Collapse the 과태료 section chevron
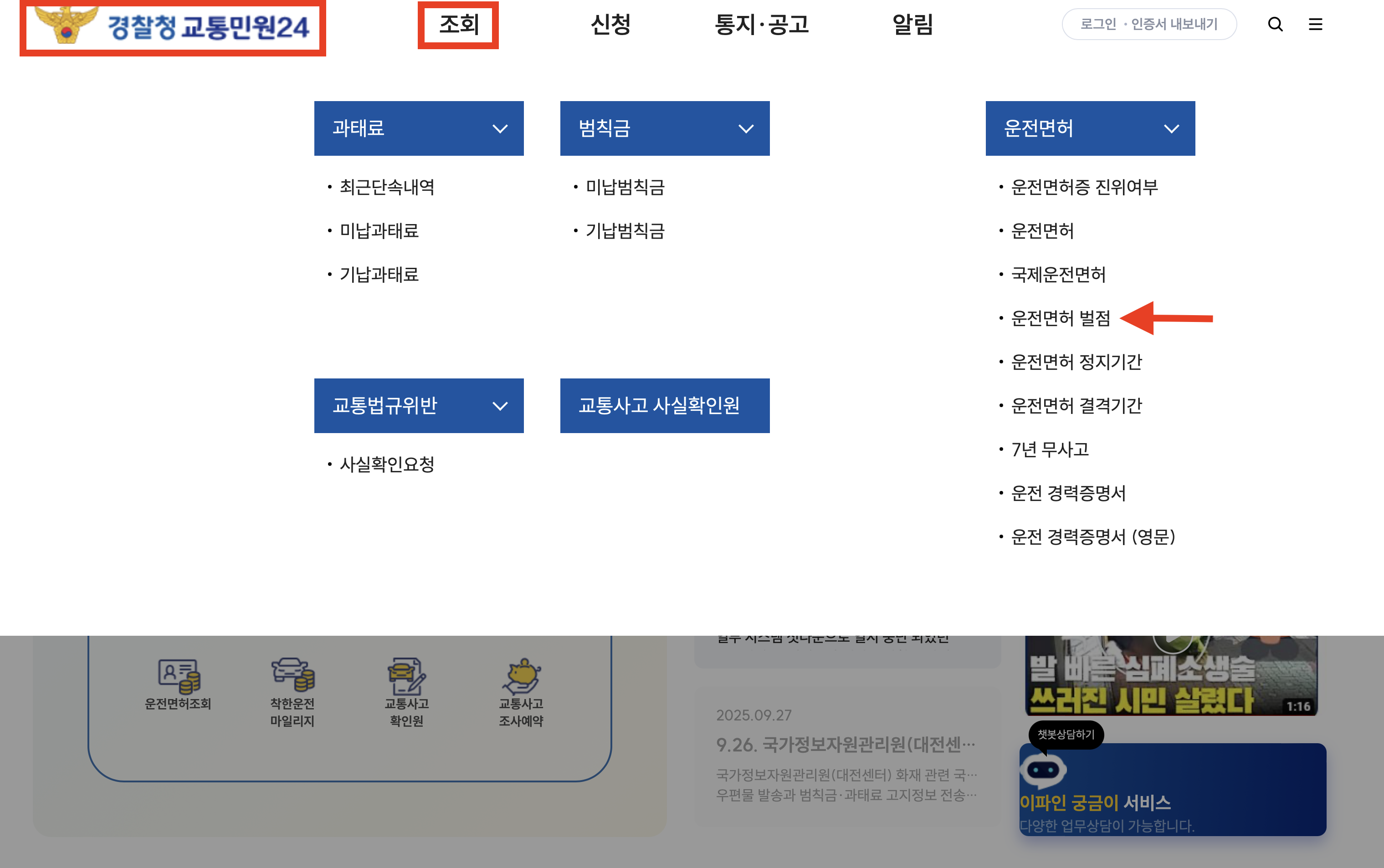Viewport: 1384px width, 868px height. [500, 128]
